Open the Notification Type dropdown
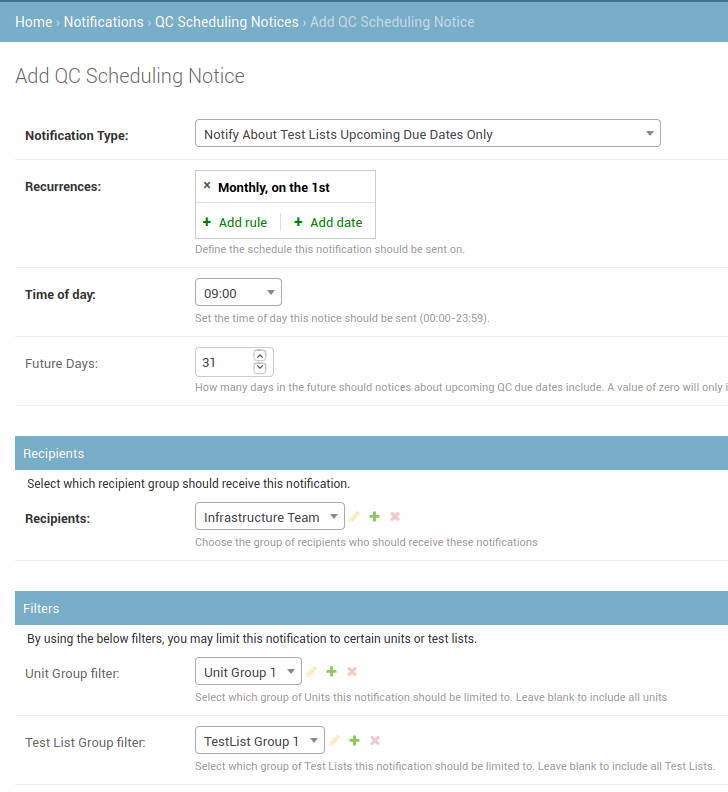 [x=427, y=133]
